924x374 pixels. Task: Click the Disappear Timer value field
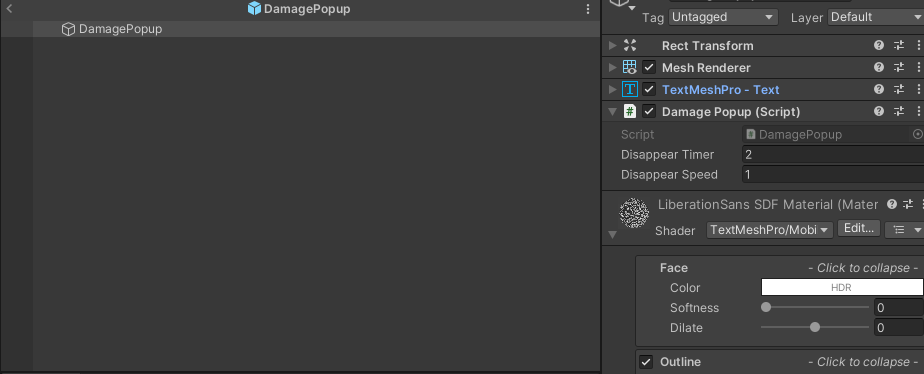pos(833,154)
